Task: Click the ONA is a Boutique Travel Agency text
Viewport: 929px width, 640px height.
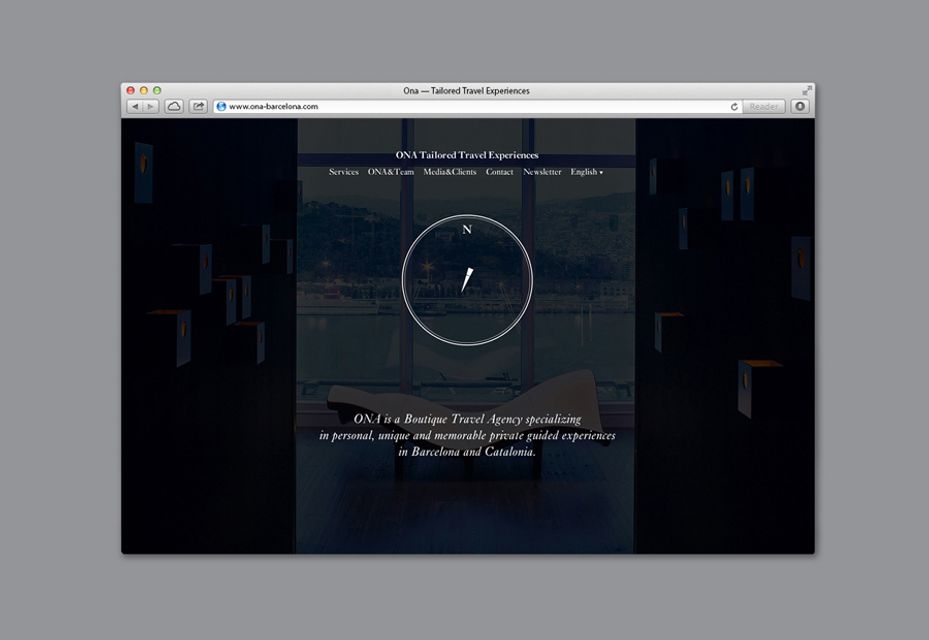Action: [x=467, y=435]
